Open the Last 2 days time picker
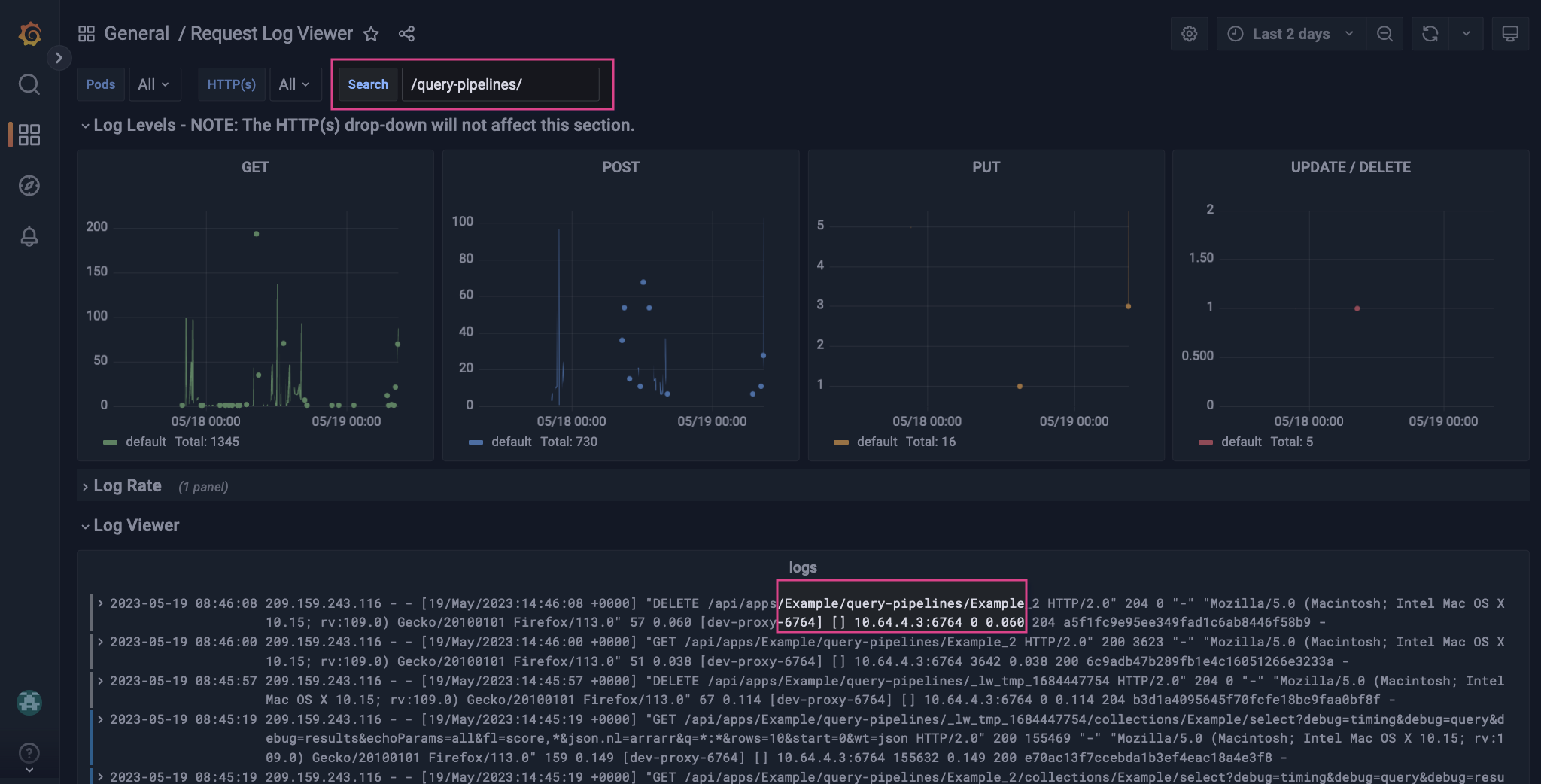The height and width of the screenshot is (784, 1541). tap(1289, 33)
